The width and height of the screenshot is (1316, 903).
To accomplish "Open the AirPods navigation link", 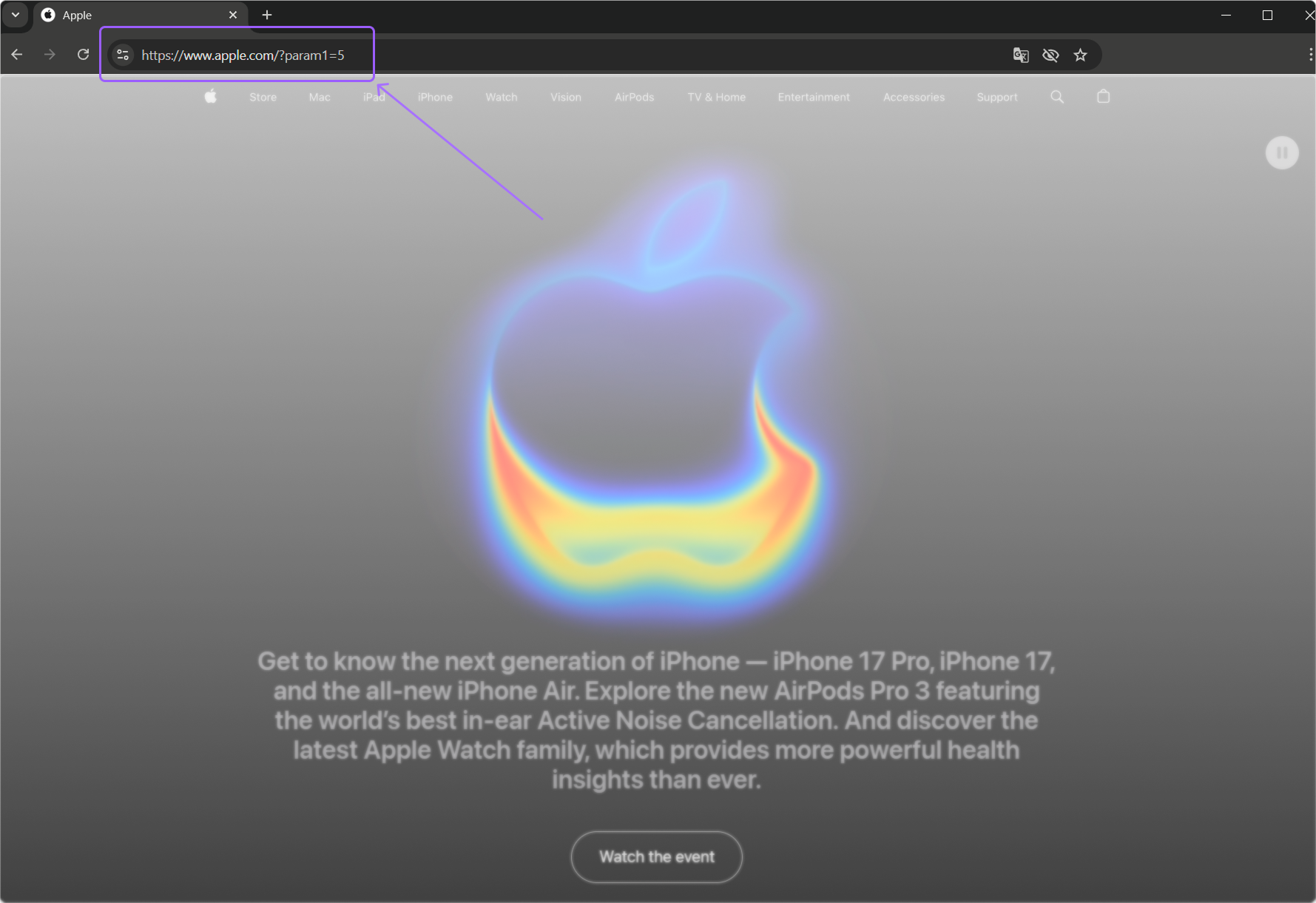I will (x=635, y=97).
